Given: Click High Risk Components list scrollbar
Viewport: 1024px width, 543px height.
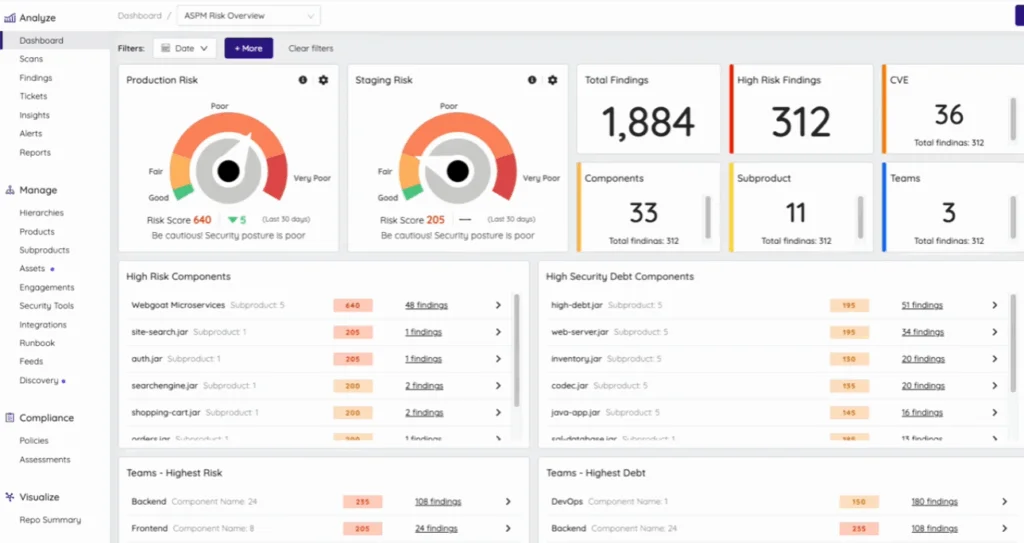Looking at the screenshot, I should point(517,350).
